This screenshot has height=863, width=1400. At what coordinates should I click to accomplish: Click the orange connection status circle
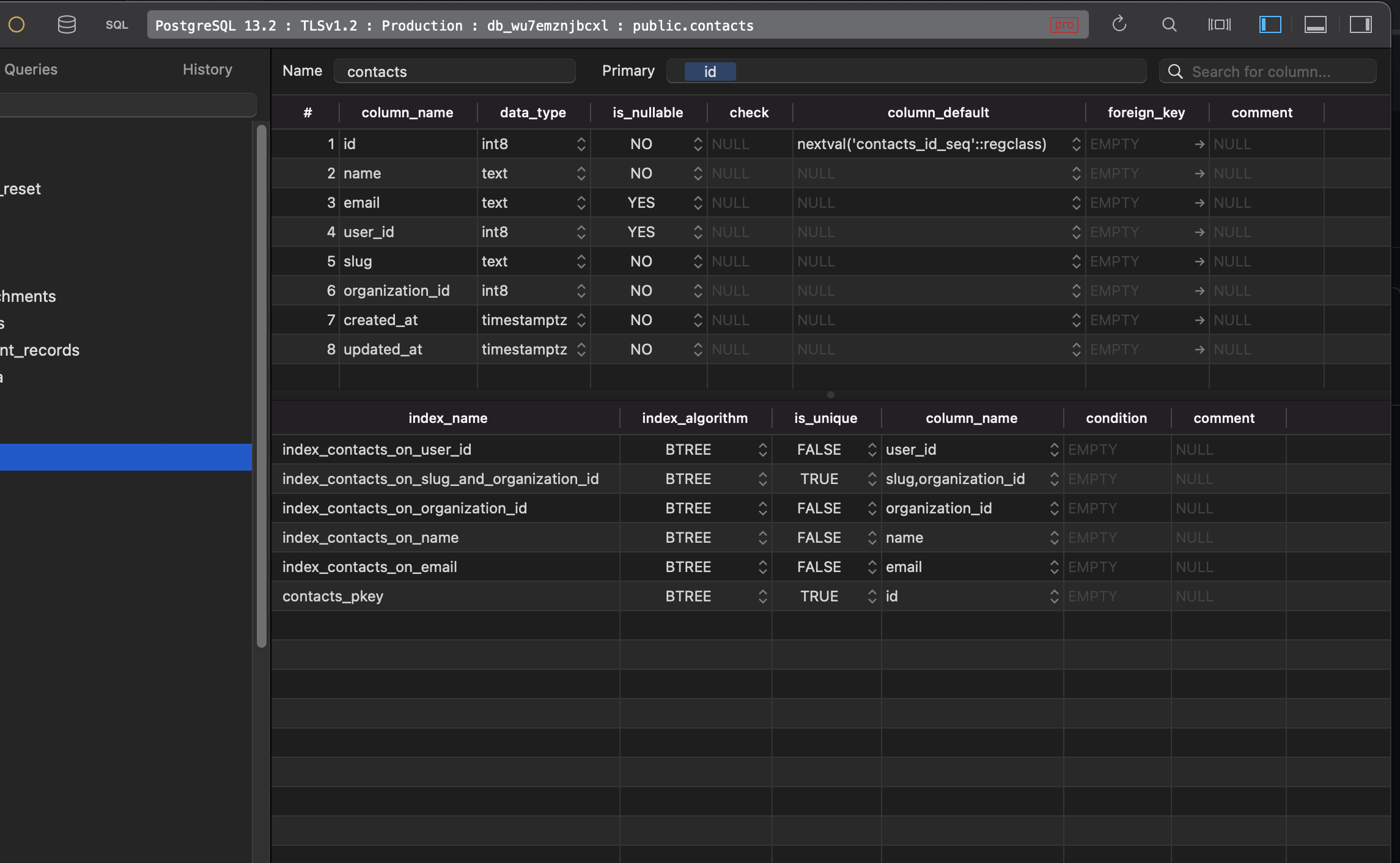17,24
